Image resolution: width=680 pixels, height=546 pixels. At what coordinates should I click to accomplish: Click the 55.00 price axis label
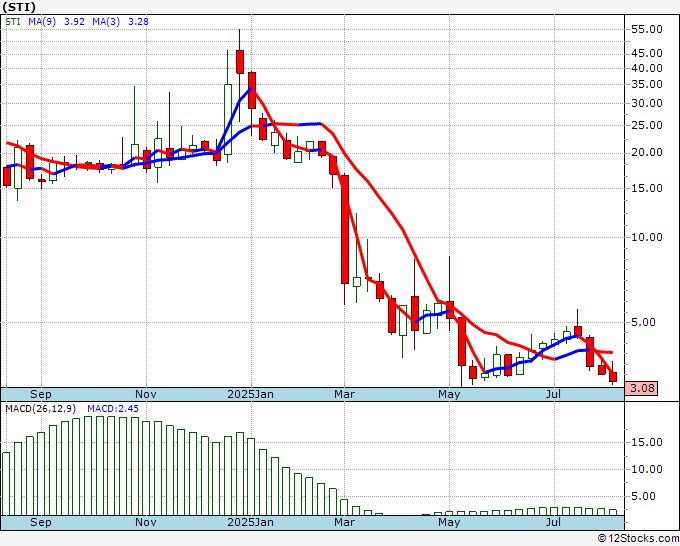click(647, 29)
